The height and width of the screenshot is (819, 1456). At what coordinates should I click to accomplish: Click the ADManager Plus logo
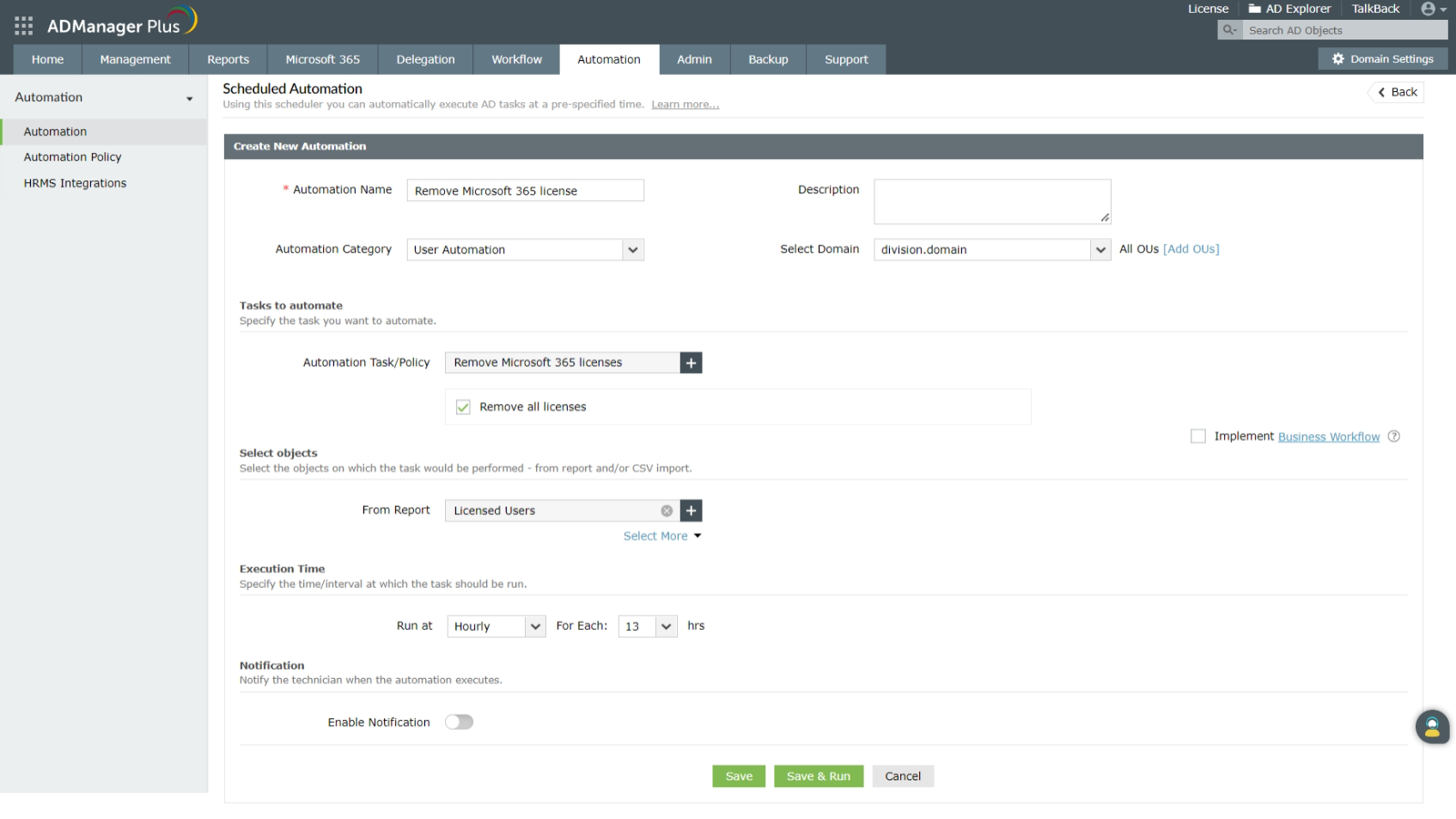pyautogui.click(x=122, y=22)
